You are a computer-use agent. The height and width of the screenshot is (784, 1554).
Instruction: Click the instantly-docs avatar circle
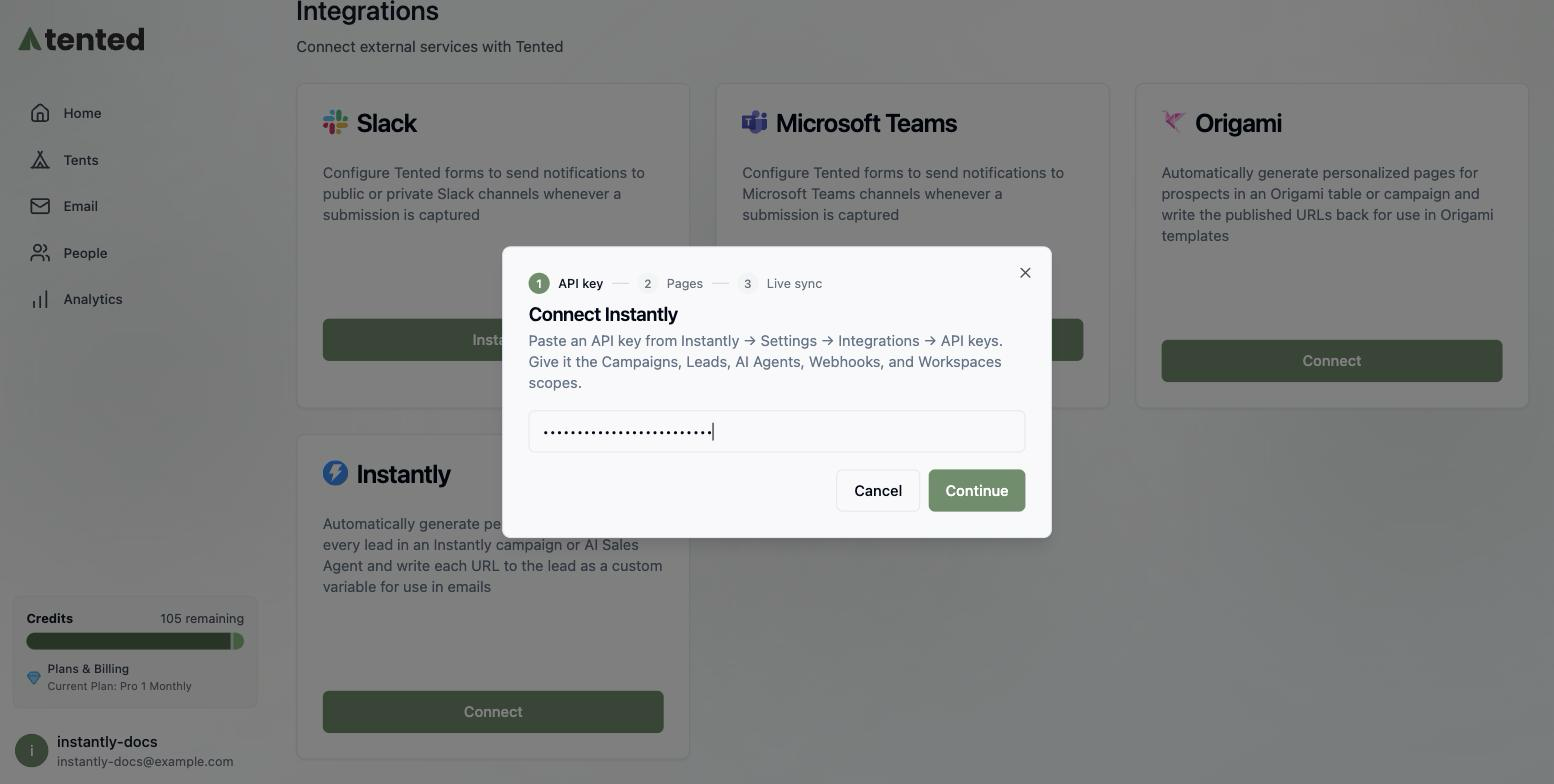pyautogui.click(x=32, y=751)
